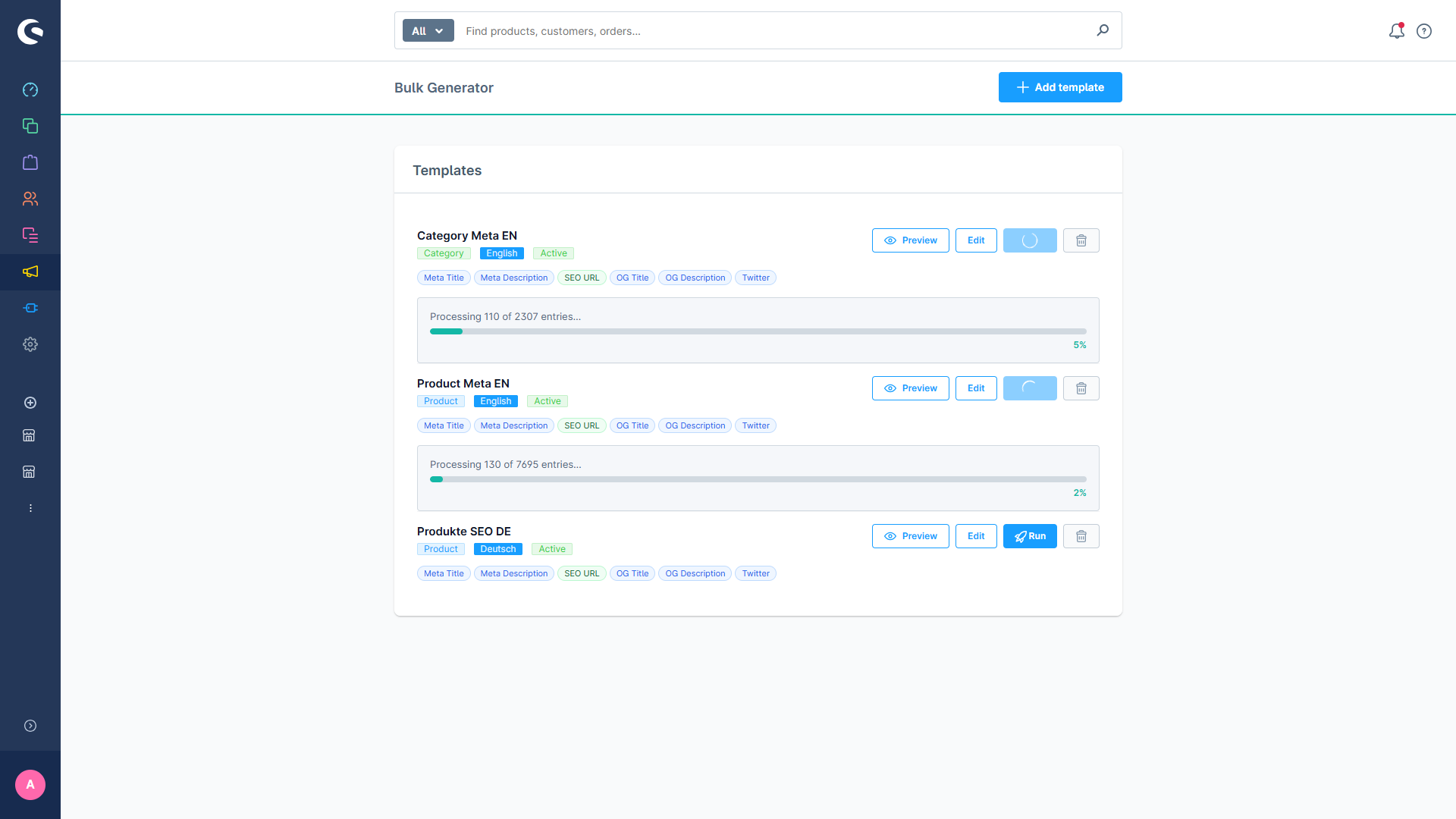Click the Product Meta EN progress bar
The image size is (1456, 819).
758,479
